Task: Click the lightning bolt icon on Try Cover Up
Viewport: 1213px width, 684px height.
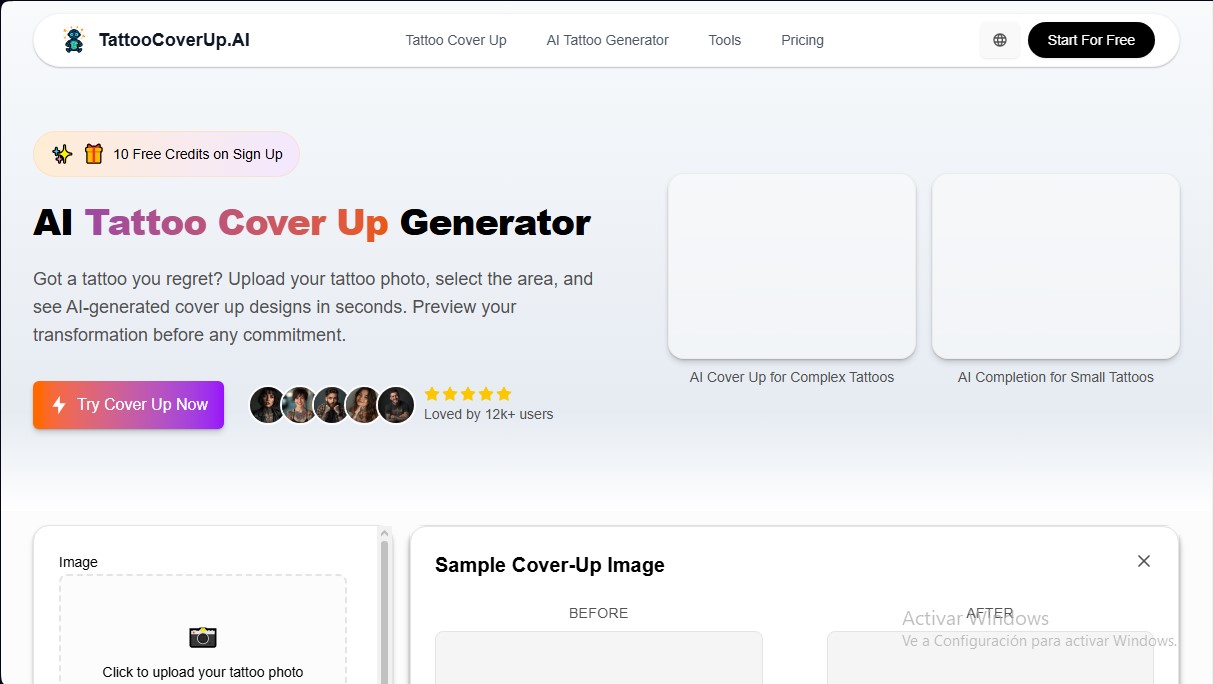Action: click(x=59, y=405)
